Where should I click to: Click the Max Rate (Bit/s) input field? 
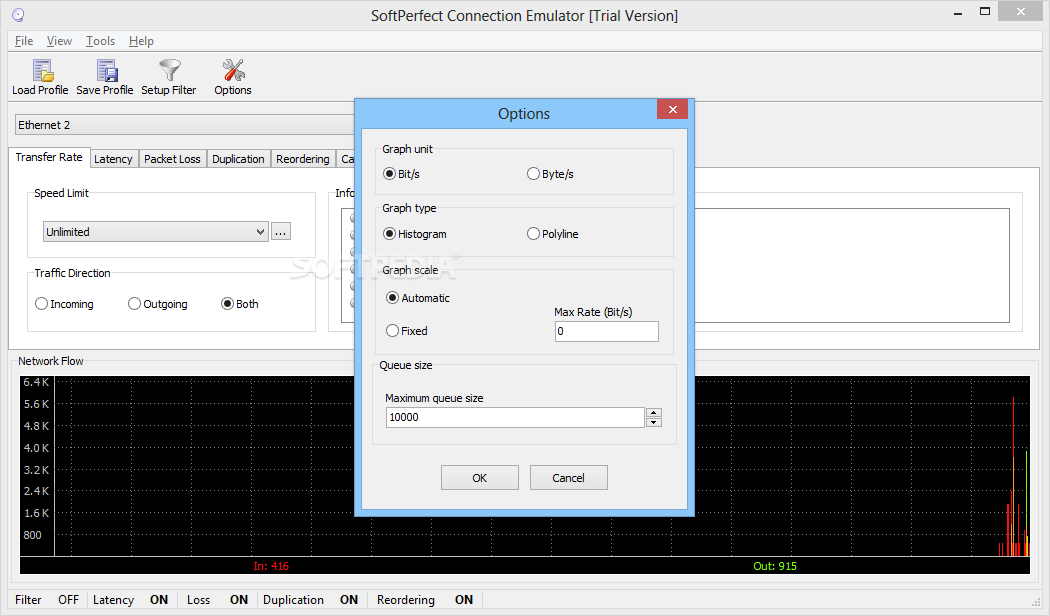[607, 331]
